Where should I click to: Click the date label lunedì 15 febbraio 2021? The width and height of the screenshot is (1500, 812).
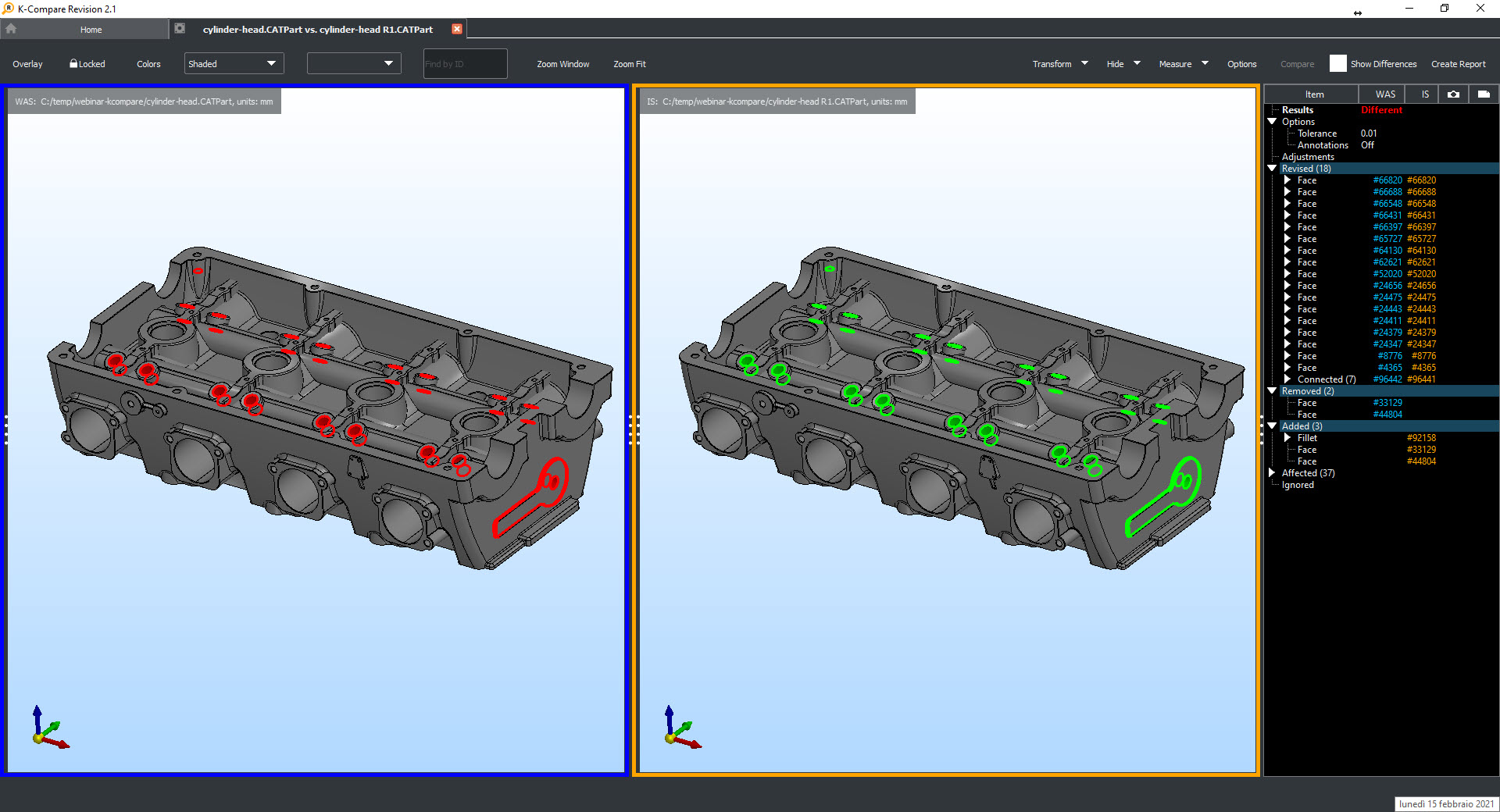click(1446, 804)
